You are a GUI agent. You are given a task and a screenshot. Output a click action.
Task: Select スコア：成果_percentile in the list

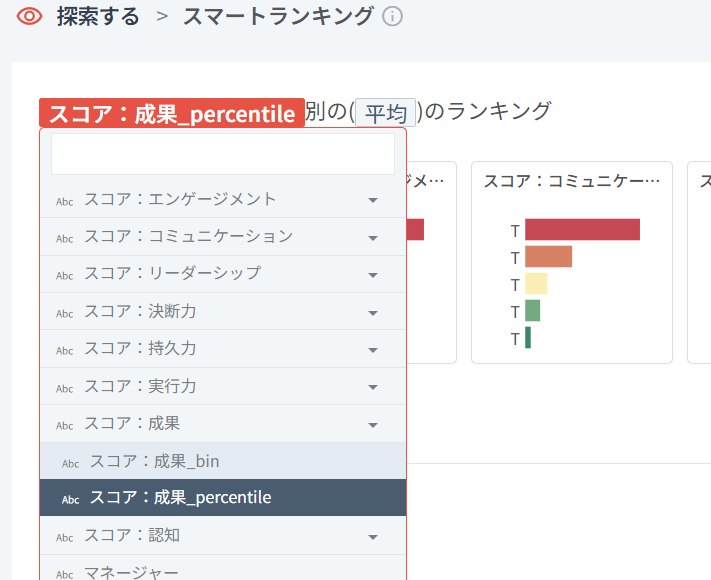(223, 497)
